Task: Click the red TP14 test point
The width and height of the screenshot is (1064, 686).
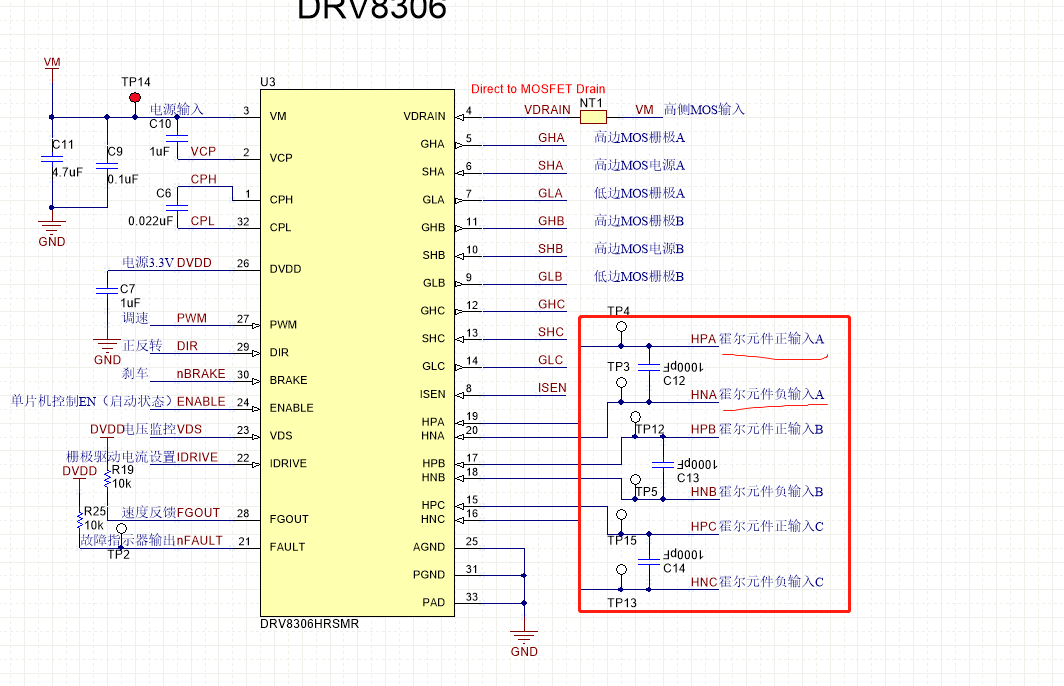Action: [135, 98]
